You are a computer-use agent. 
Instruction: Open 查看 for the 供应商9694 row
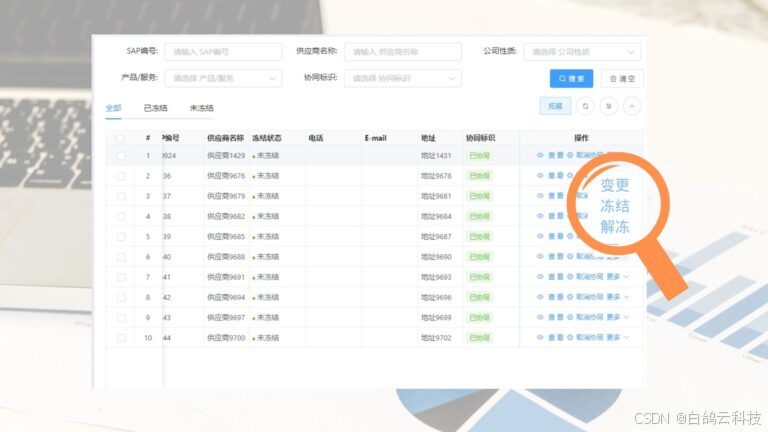(555, 297)
